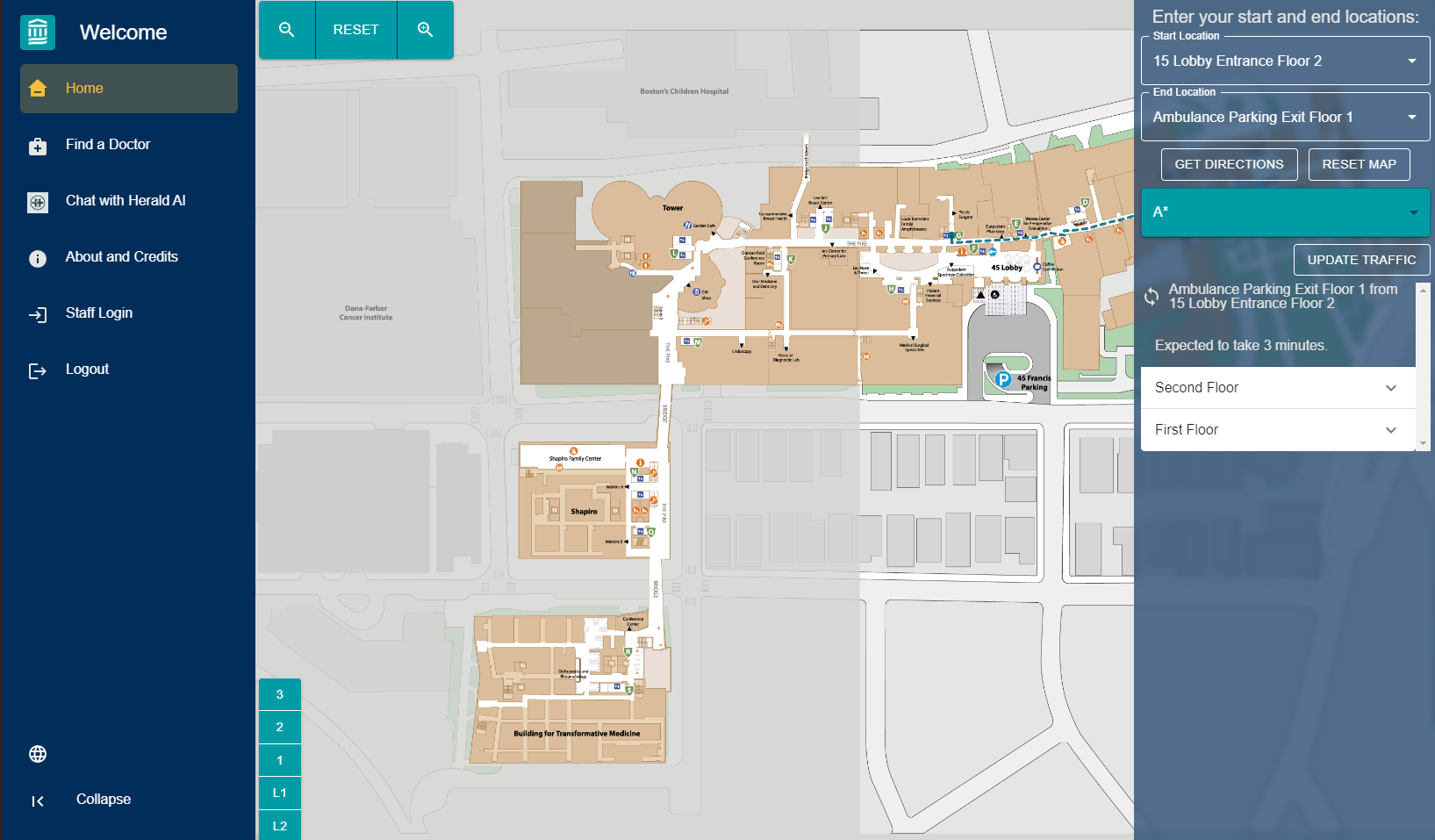Screen dimensions: 1435x840
Task: Switch map to floor 3
Action: point(280,694)
